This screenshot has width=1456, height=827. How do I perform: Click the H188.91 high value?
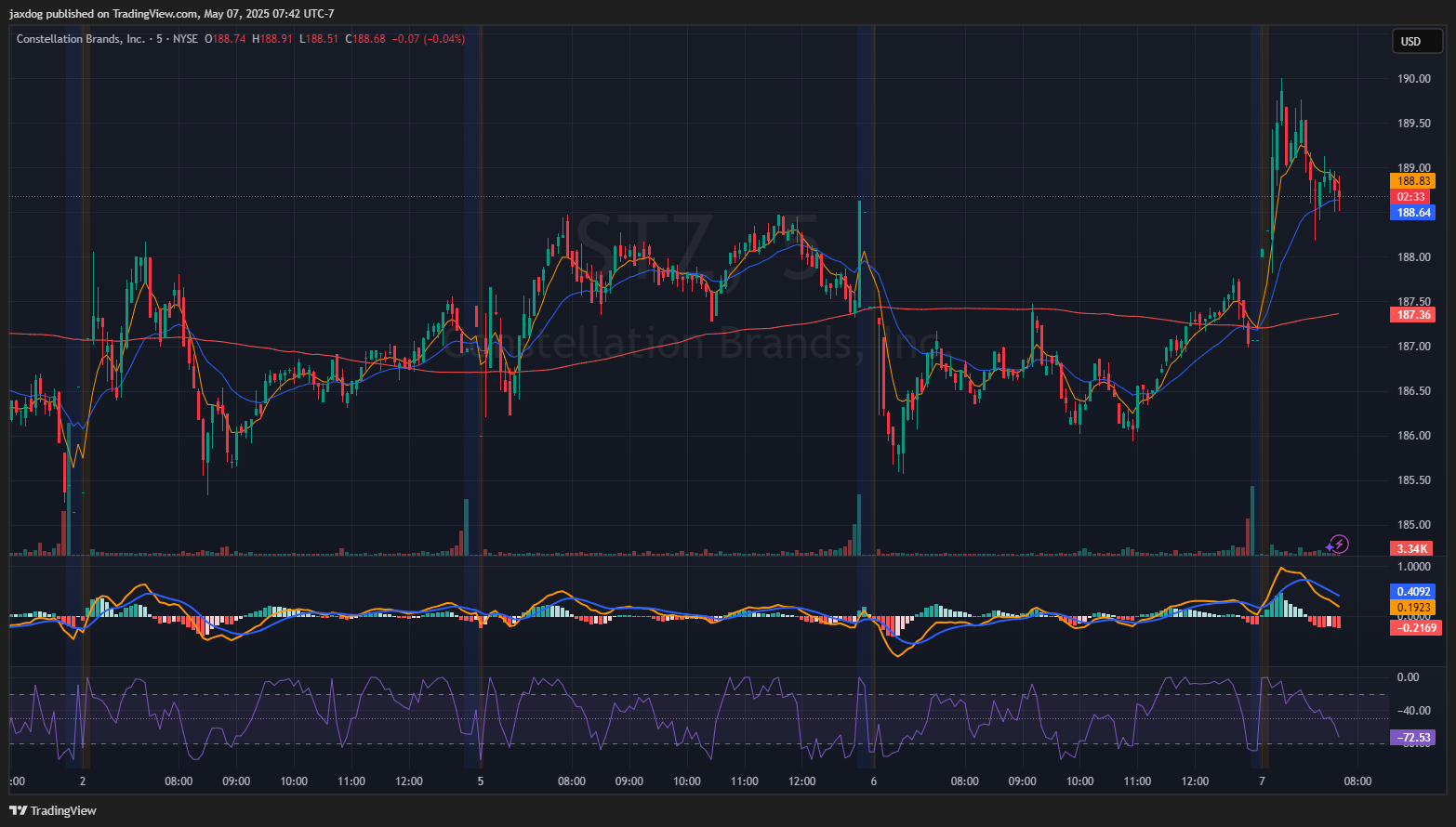pos(273,39)
